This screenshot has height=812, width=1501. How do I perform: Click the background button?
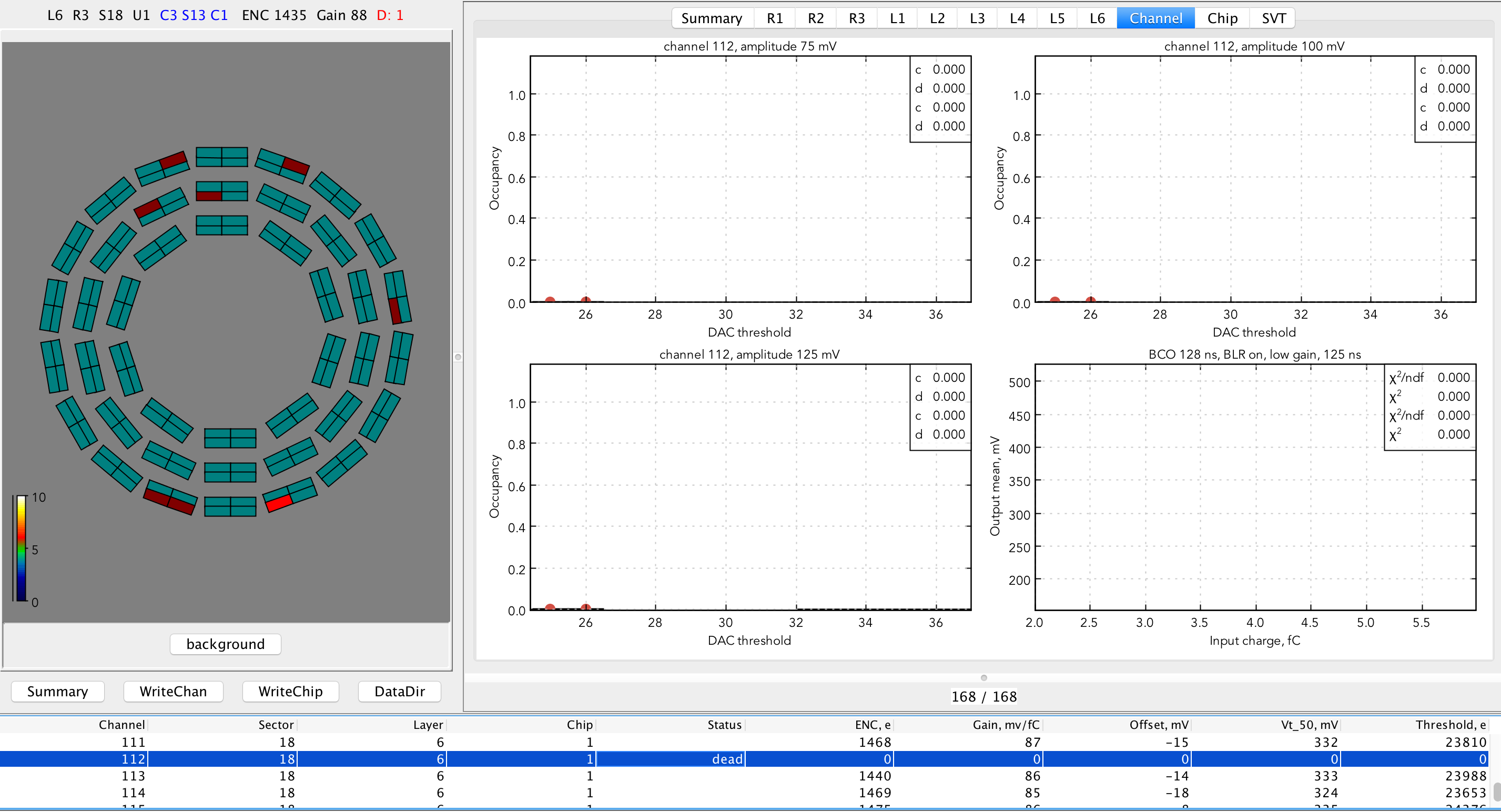click(x=226, y=644)
